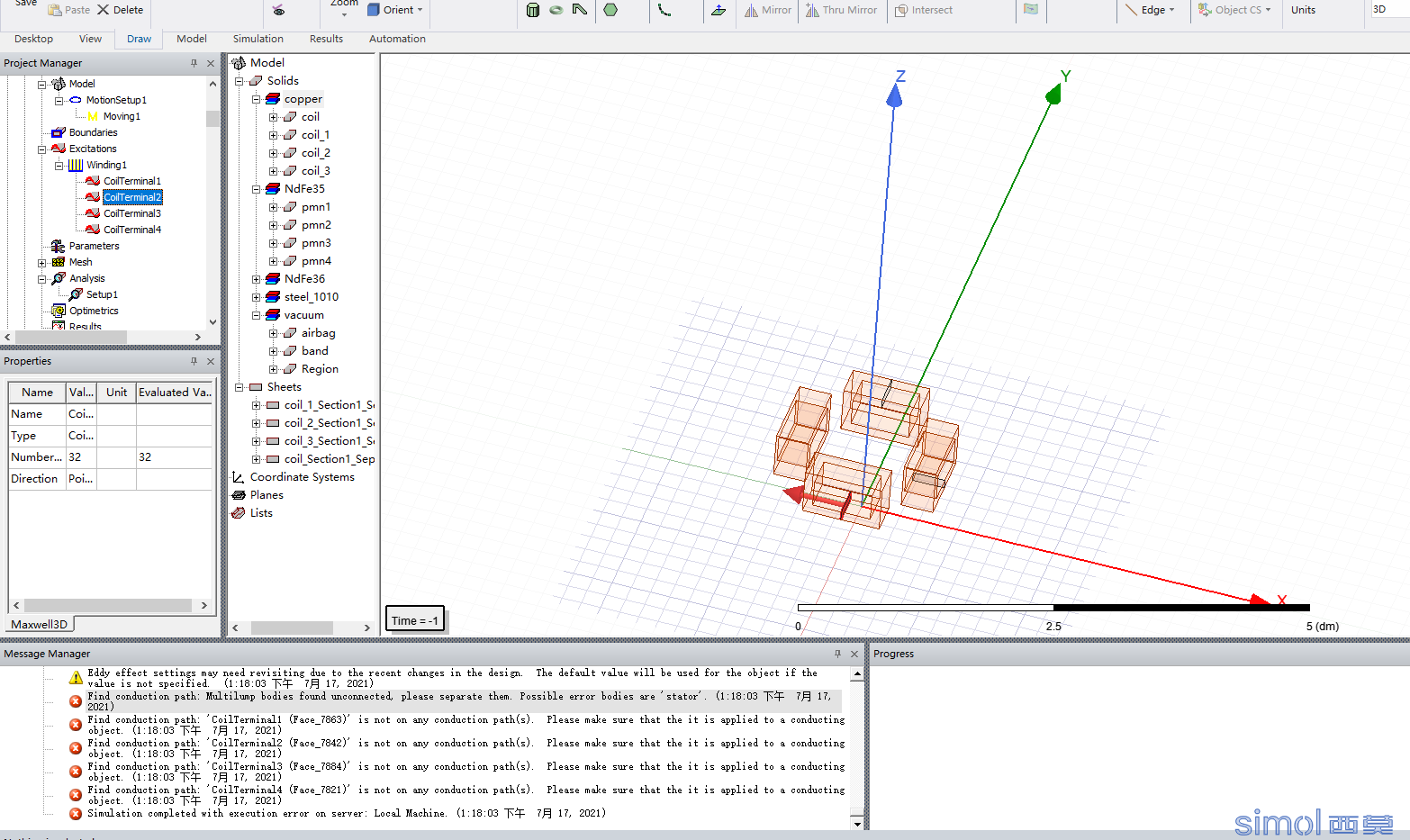The image size is (1410, 840).
Task: Click the model tree horizontal scrollbar
Action: (292, 628)
